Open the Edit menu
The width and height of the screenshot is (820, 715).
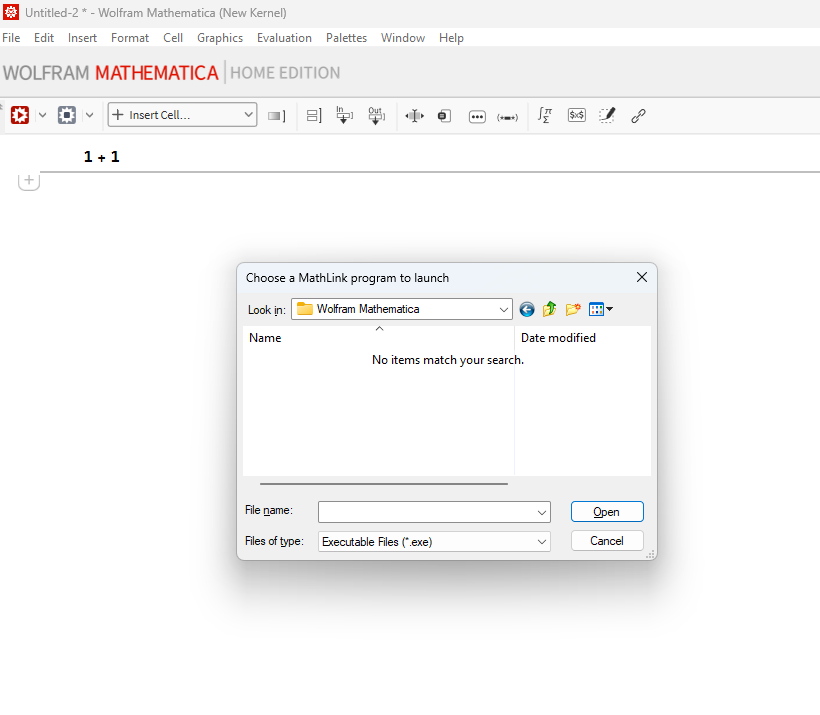[44, 38]
